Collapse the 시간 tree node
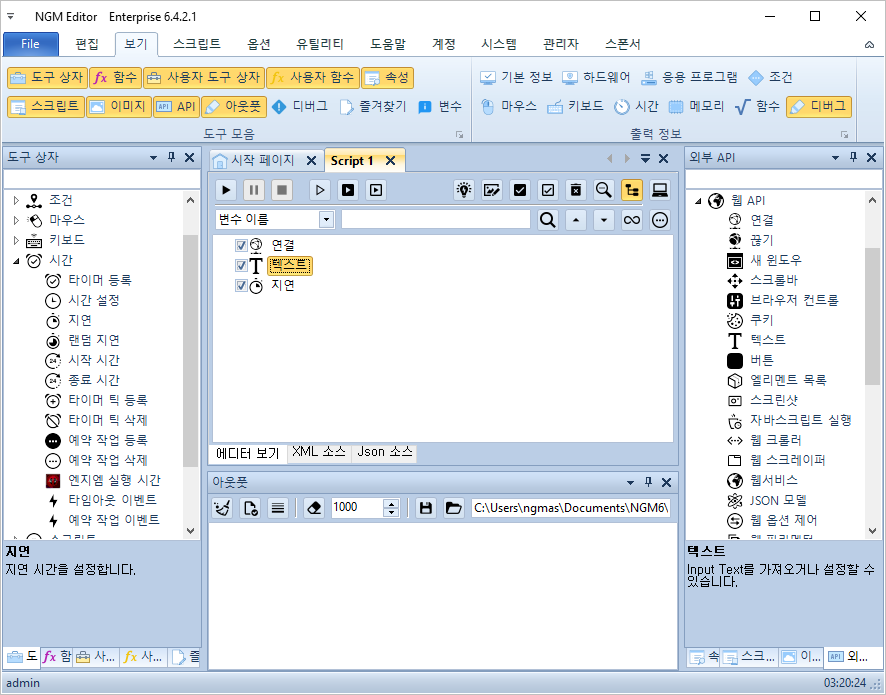Viewport: 886px width, 695px height. (x=16, y=260)
